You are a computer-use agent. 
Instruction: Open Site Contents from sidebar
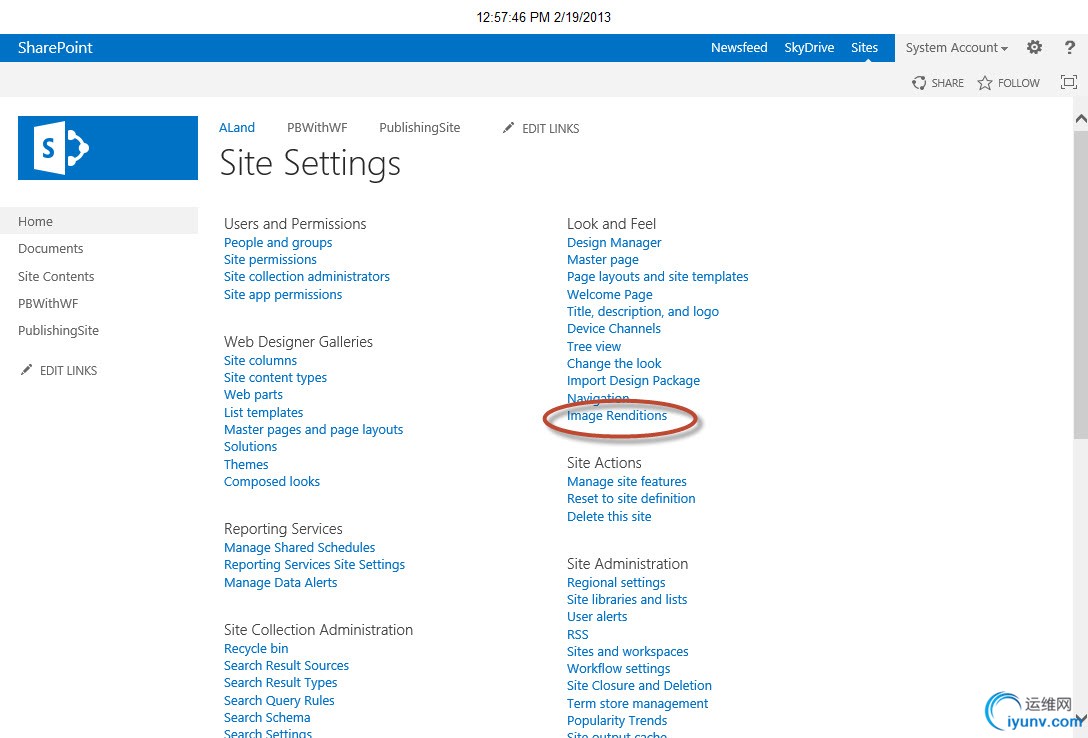pyautogui.click(x=56, y=276)
